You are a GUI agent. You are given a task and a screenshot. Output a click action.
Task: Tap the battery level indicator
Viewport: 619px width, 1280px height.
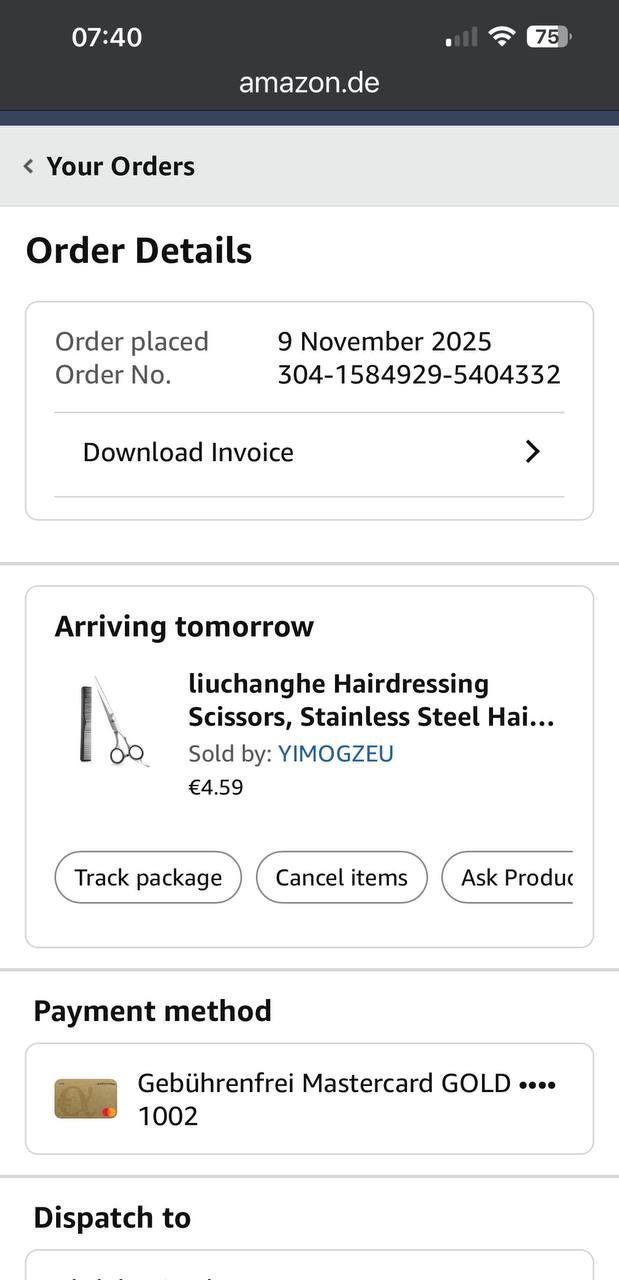tap(548, 37)
